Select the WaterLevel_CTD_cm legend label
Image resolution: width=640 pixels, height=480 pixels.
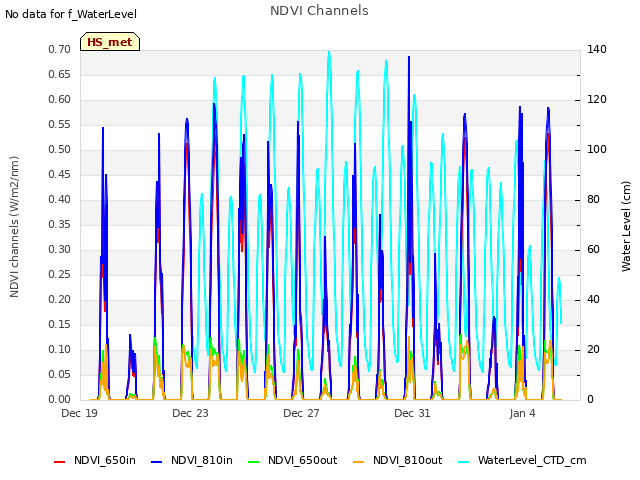[532, 460]
